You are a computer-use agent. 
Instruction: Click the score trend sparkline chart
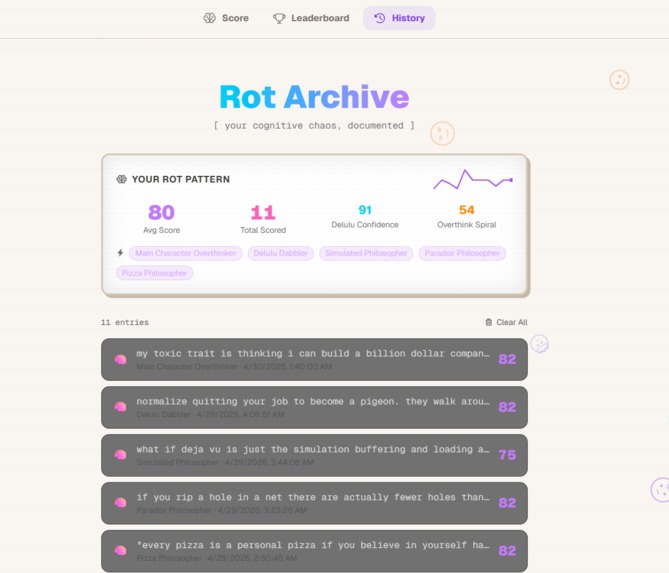(473, 179)
